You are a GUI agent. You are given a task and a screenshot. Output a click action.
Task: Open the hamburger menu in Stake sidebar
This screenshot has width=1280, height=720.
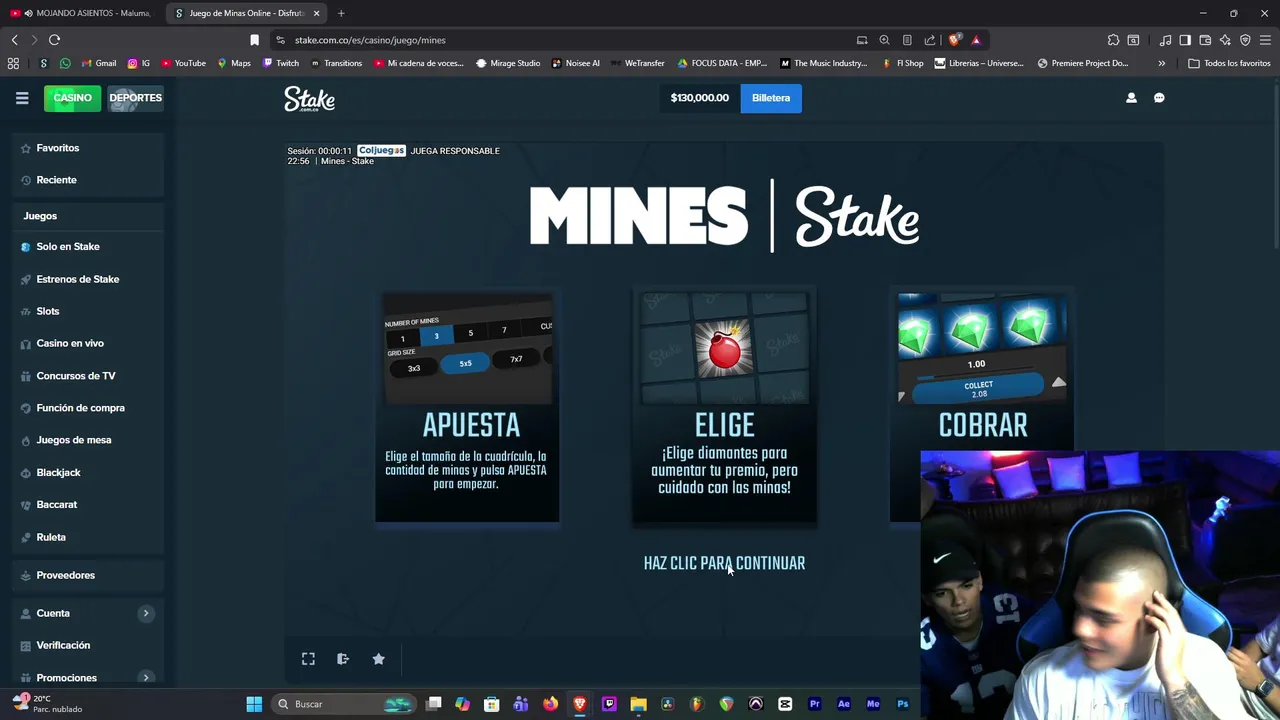pyautogui.click(x=22, y=98)
